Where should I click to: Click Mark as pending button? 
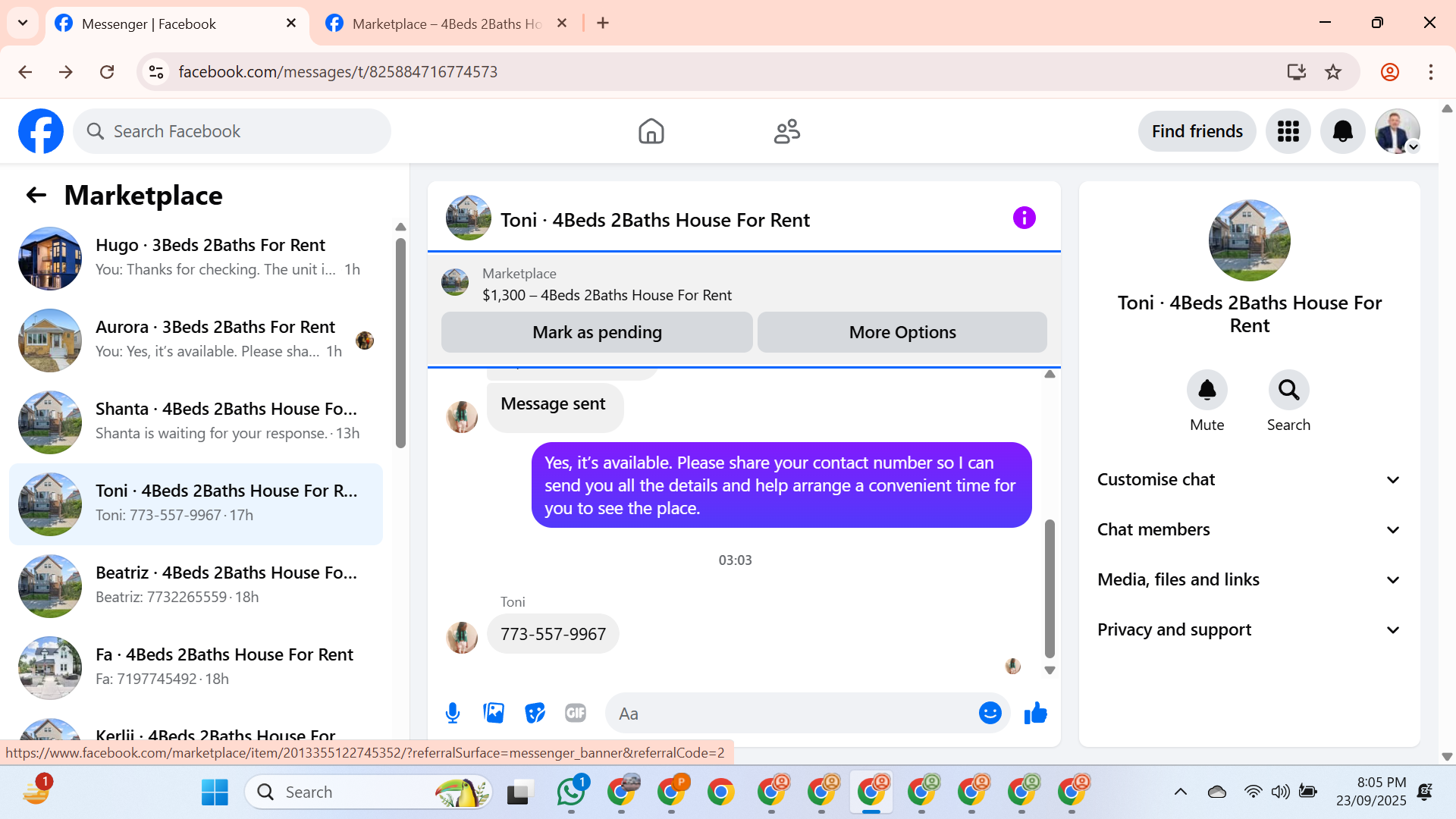point(597,332)
